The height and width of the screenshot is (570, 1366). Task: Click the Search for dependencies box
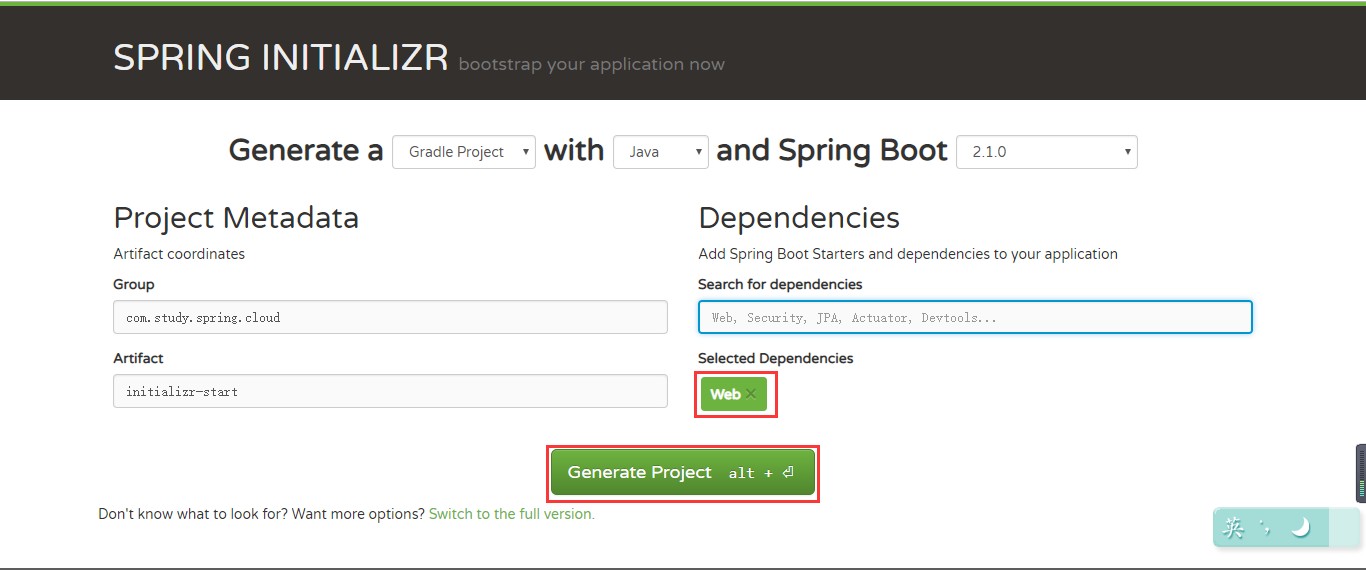[x=975, y=317]
